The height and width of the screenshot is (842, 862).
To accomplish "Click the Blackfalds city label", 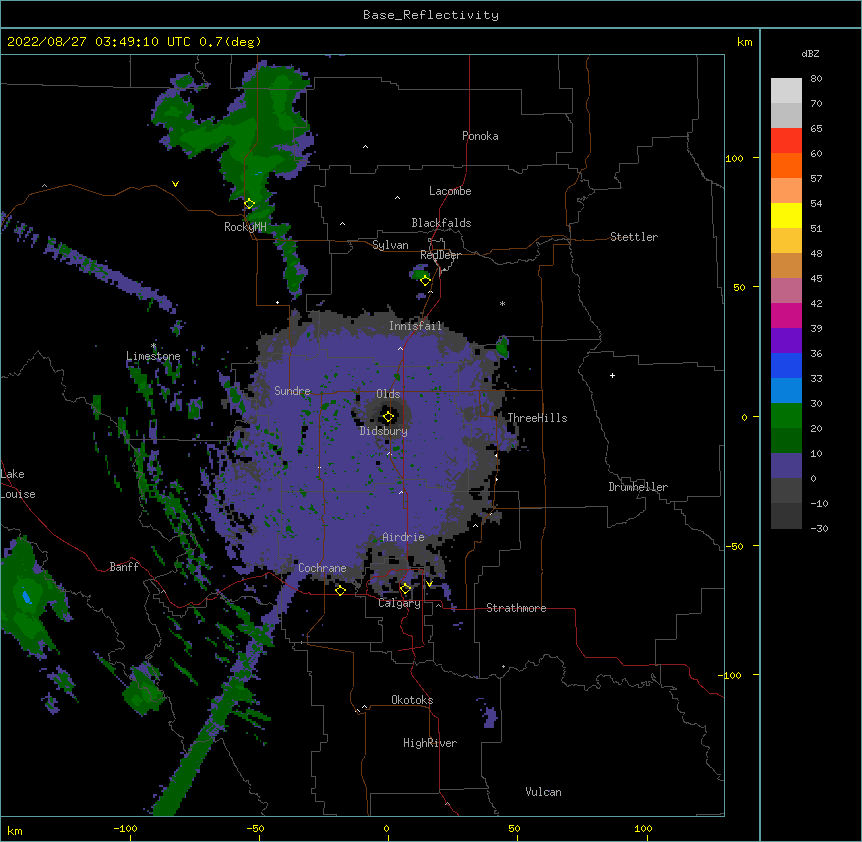I will [x=441, y=223].
